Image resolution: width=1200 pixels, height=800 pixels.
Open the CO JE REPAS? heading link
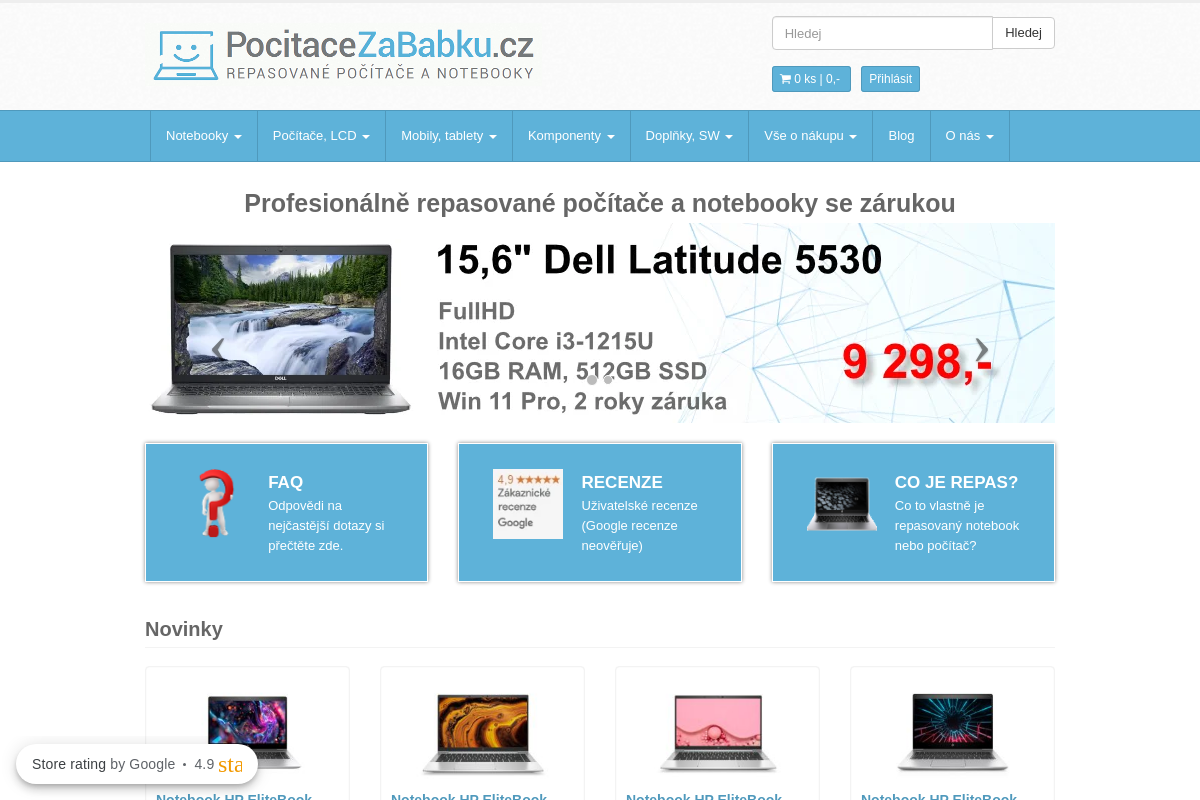click(956, 482)
